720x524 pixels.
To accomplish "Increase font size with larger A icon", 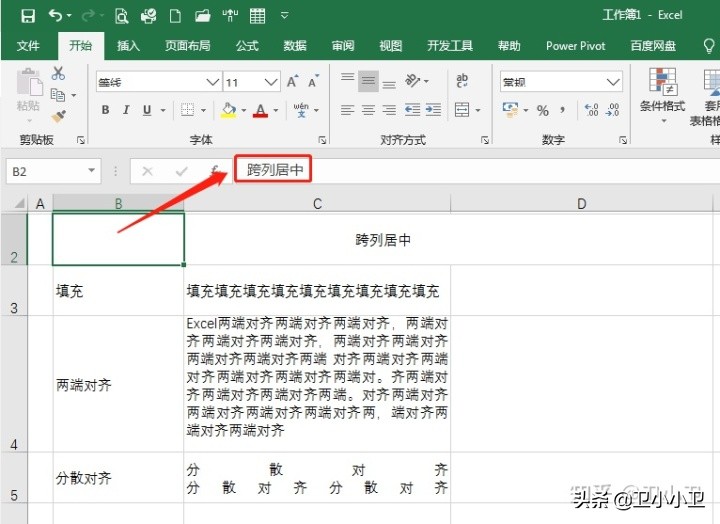I will (x=292, y=82).
